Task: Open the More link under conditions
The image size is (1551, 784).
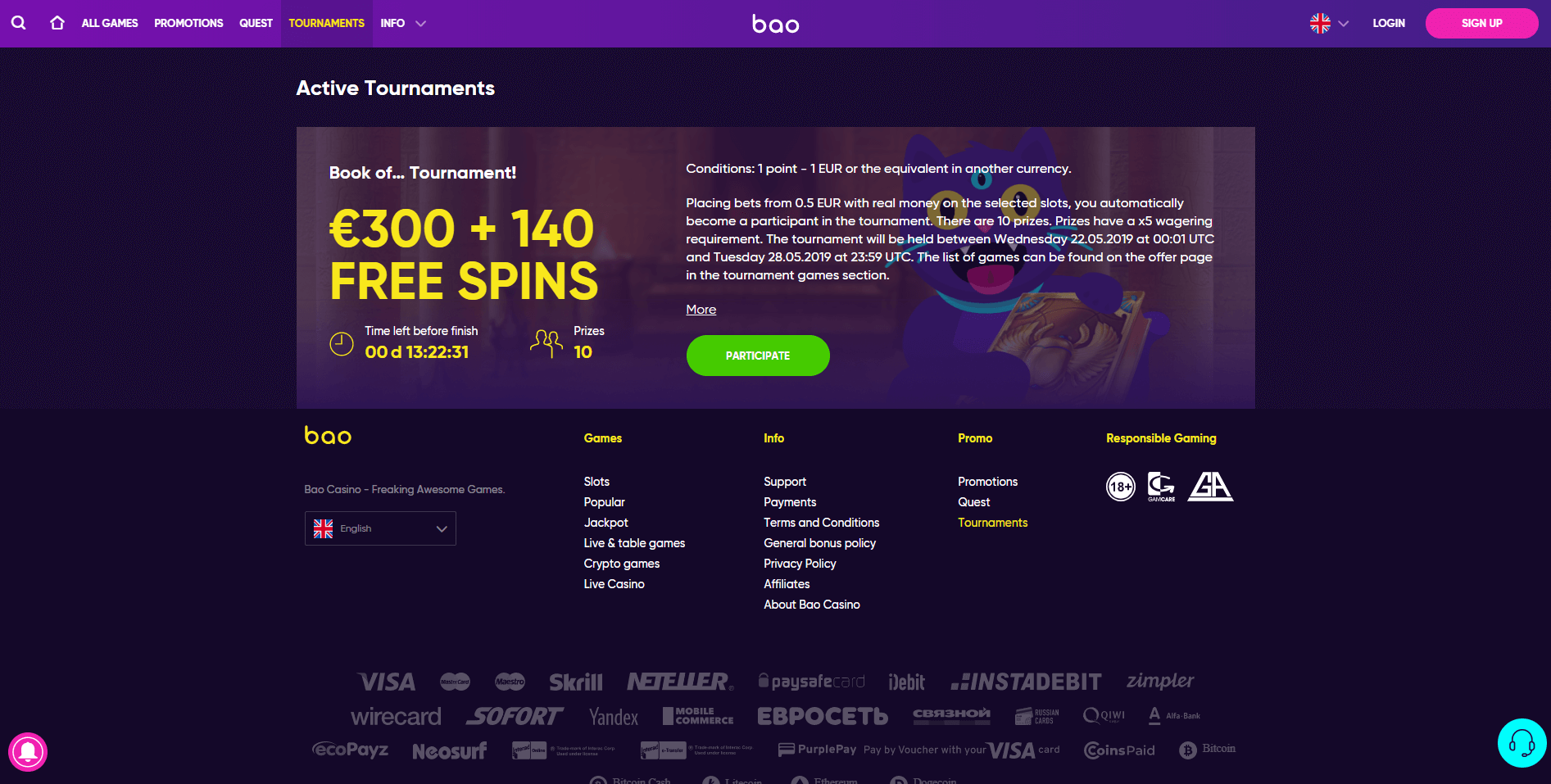Action: coord(701,309)
